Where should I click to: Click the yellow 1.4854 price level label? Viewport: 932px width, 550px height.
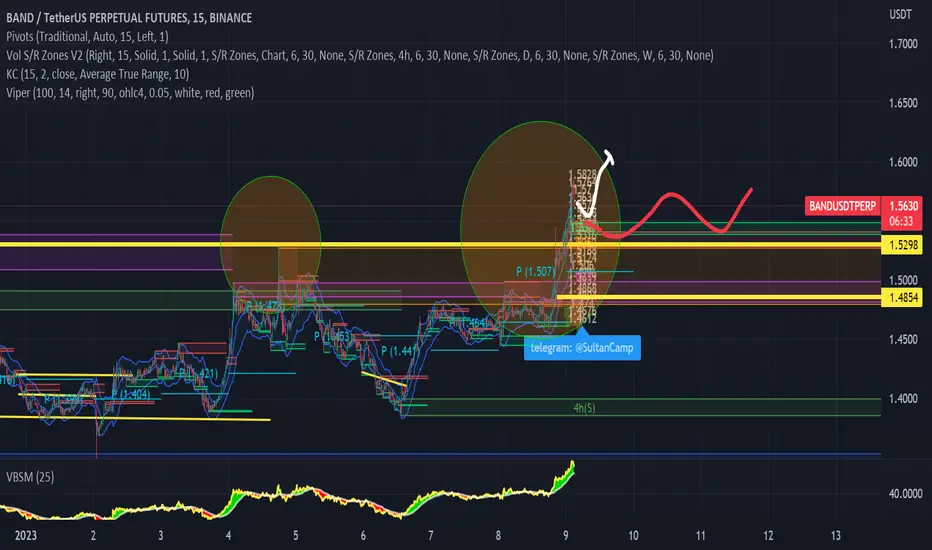pos(902,297)
